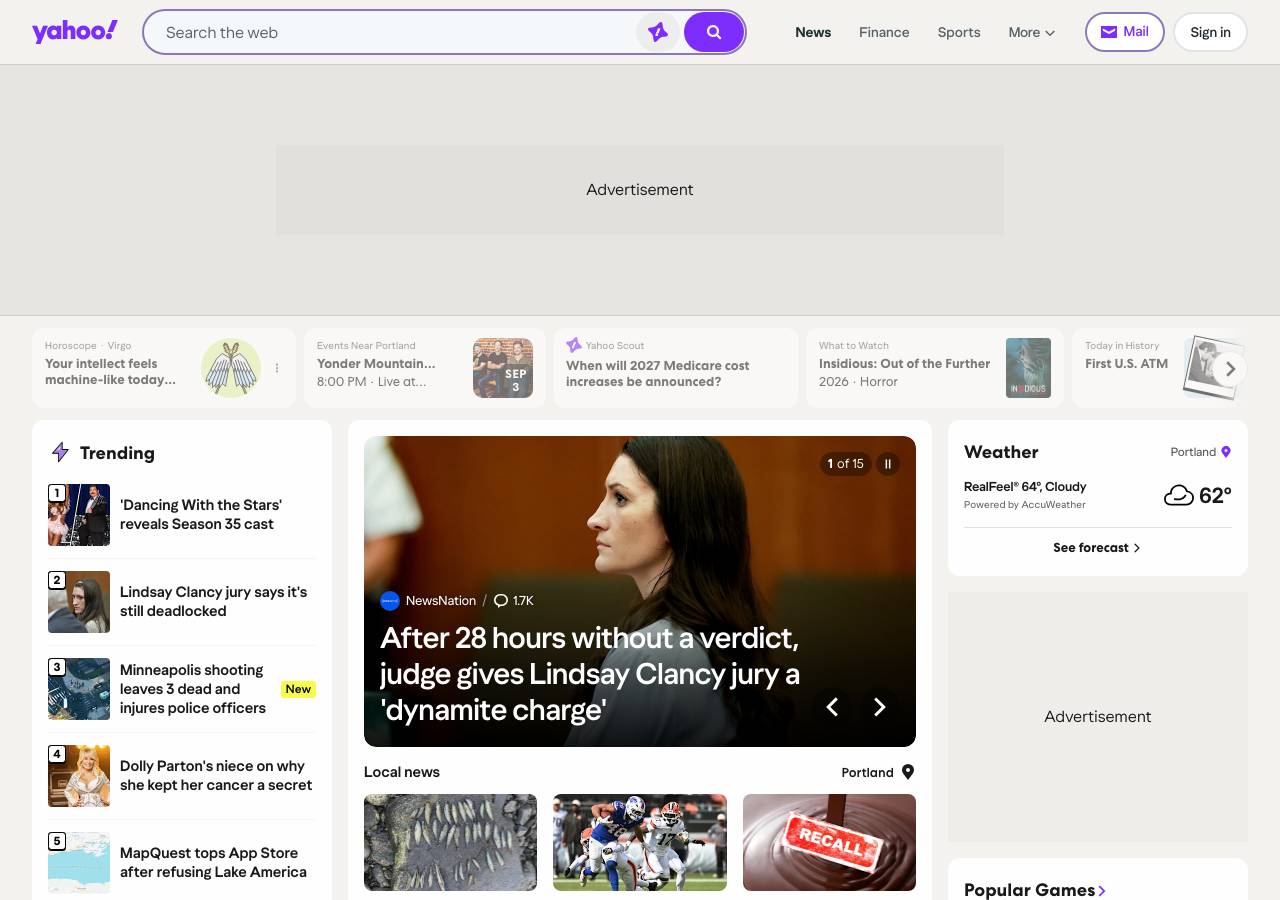Go to the previous slideshow story
The height and width of the screenshot is (900, 1280).
[x=832, y=707]
